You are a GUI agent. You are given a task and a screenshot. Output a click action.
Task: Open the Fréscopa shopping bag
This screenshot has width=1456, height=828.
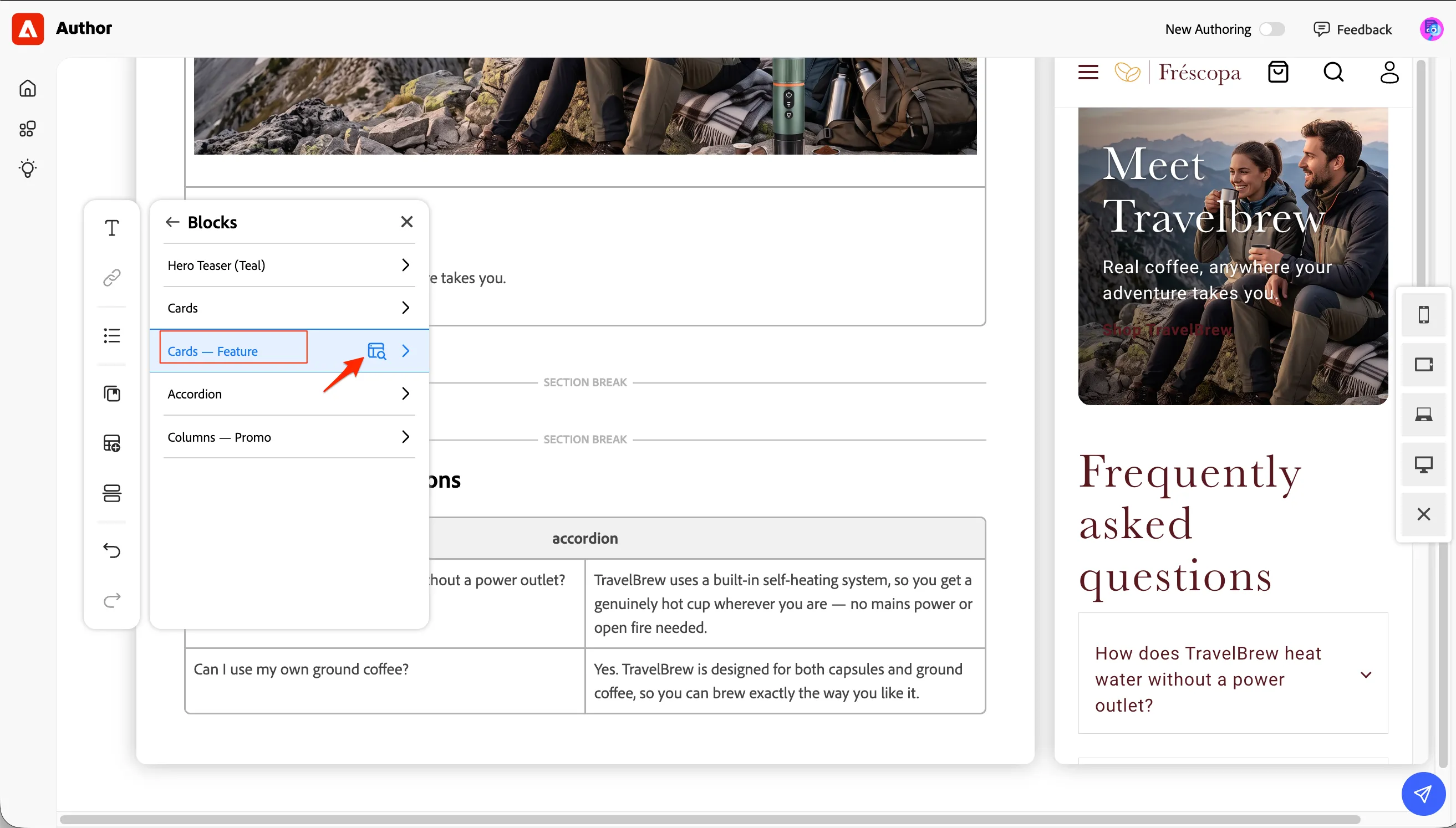(1278, 72)
